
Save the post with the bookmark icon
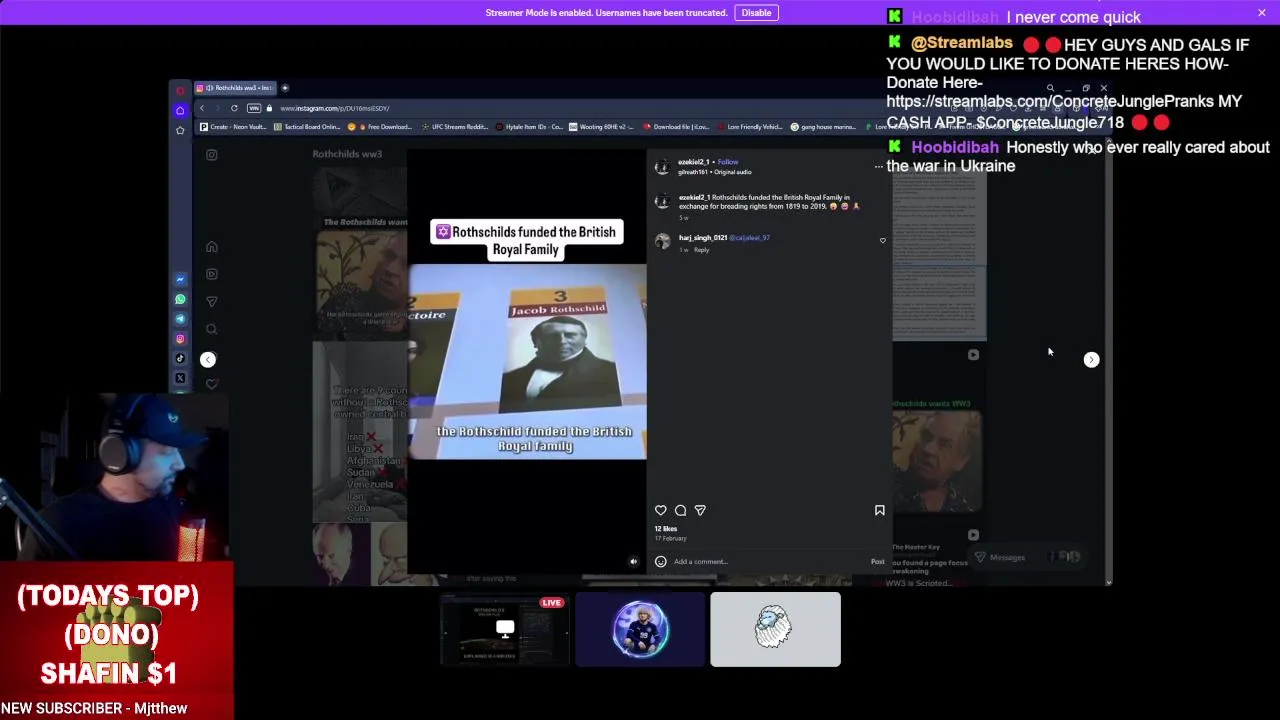tap(880, 510)
